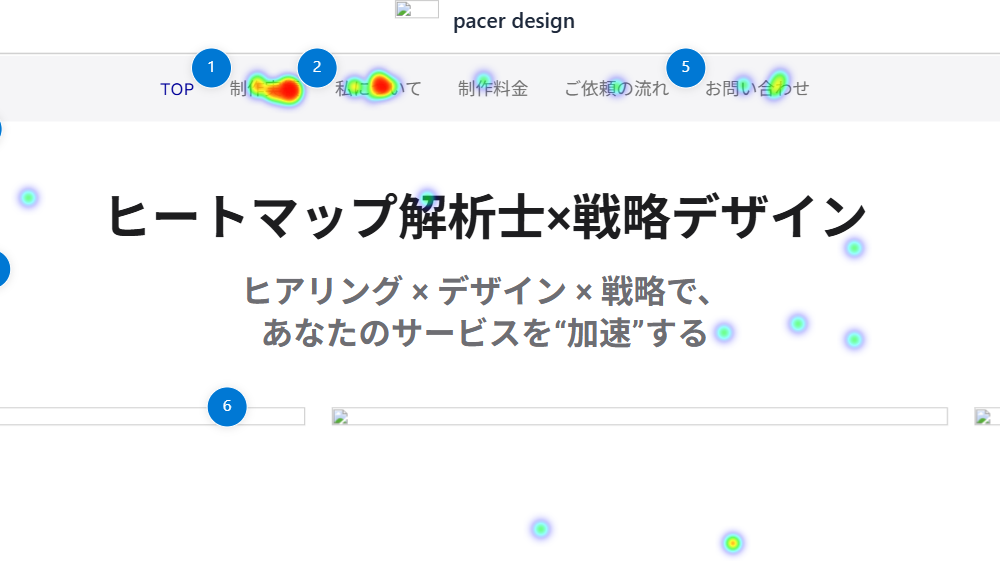Viewport: 1000px width, 563px height.
Task: Go to ご依頼の流れ page
Action: (x=616, y=89)
